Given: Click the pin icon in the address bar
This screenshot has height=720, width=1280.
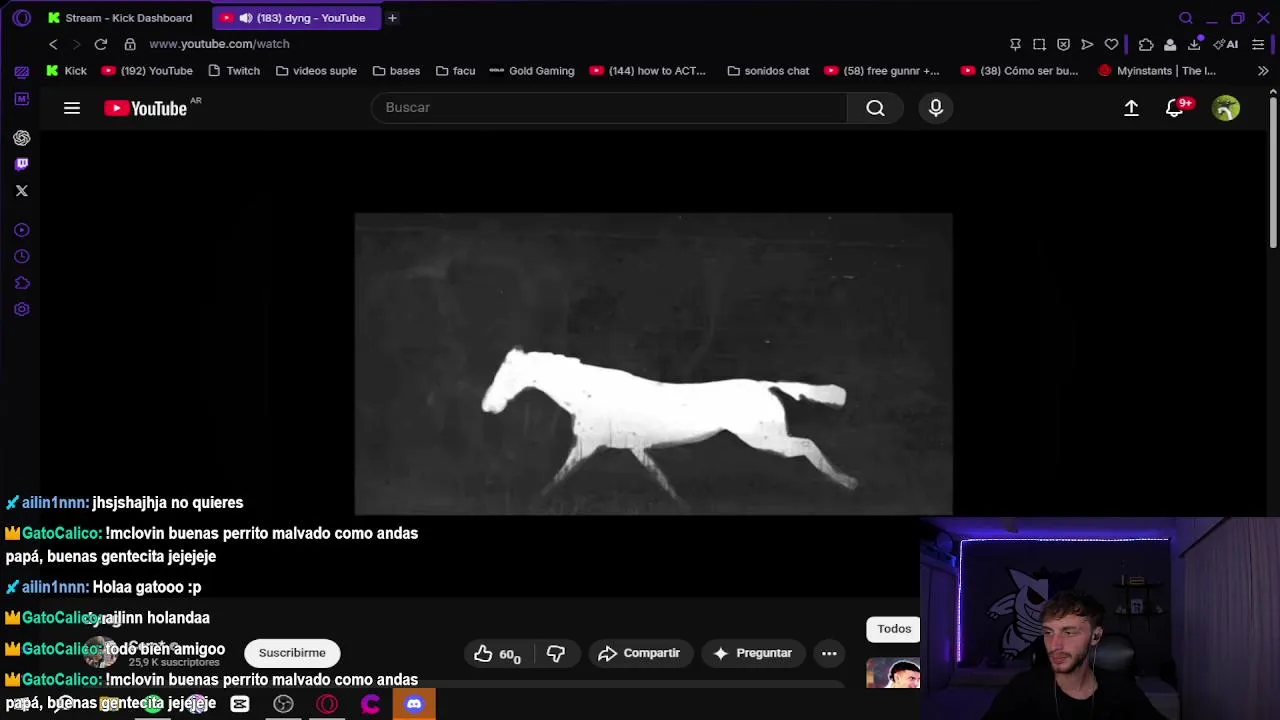Looking at the screenshot, I should (1015, 44).
